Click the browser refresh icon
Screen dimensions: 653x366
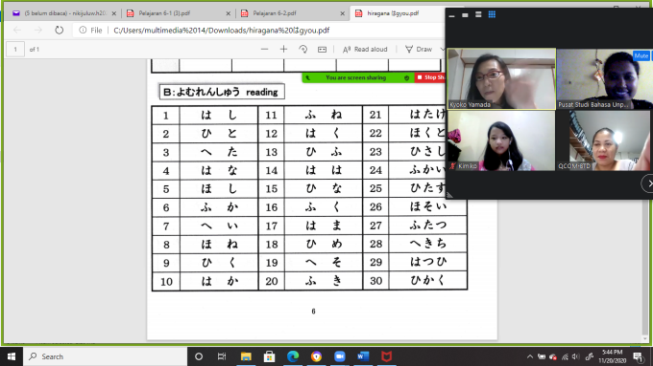tap(59, 30)
